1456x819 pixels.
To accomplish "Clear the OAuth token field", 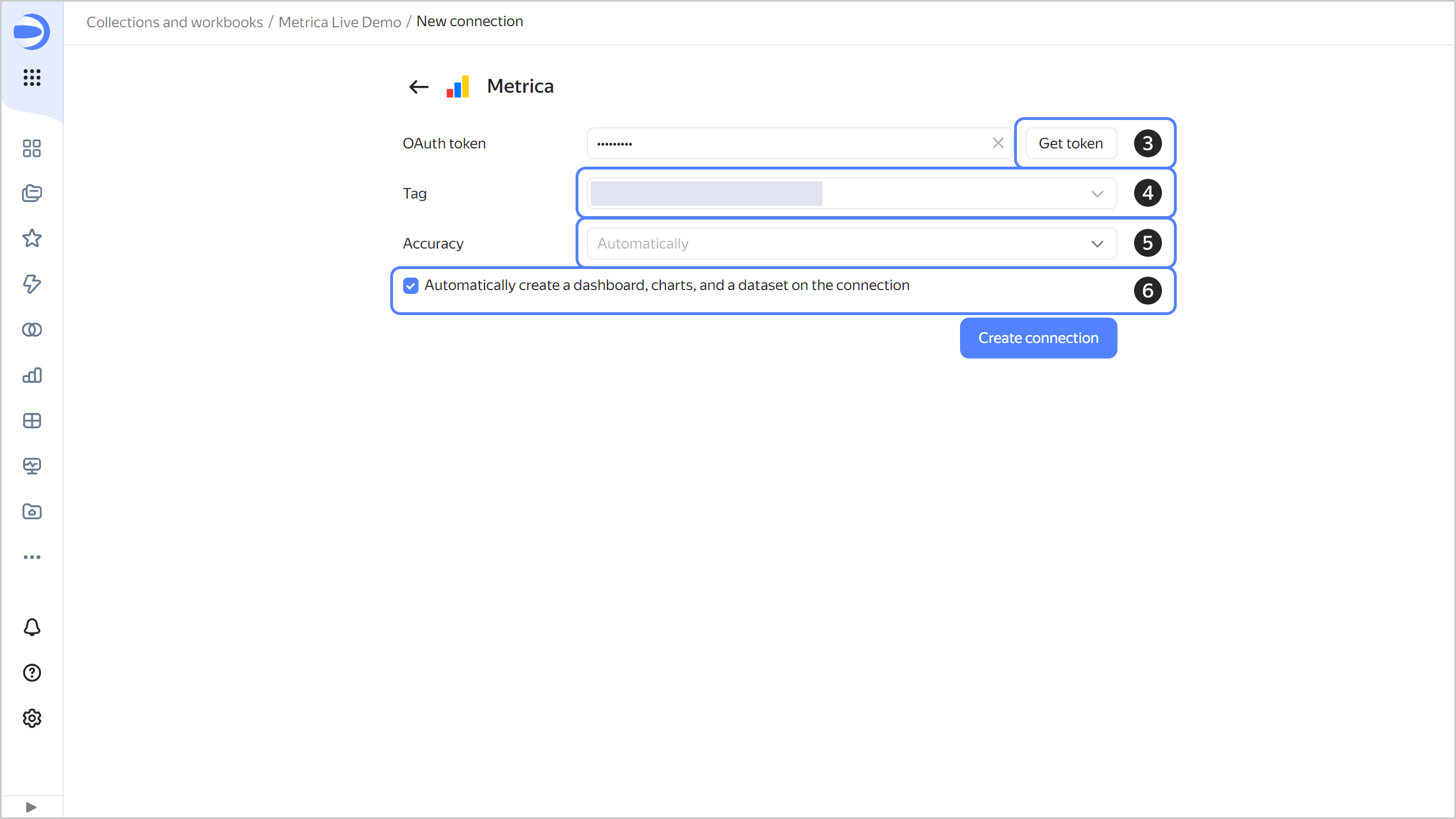I will pos(998,143).
